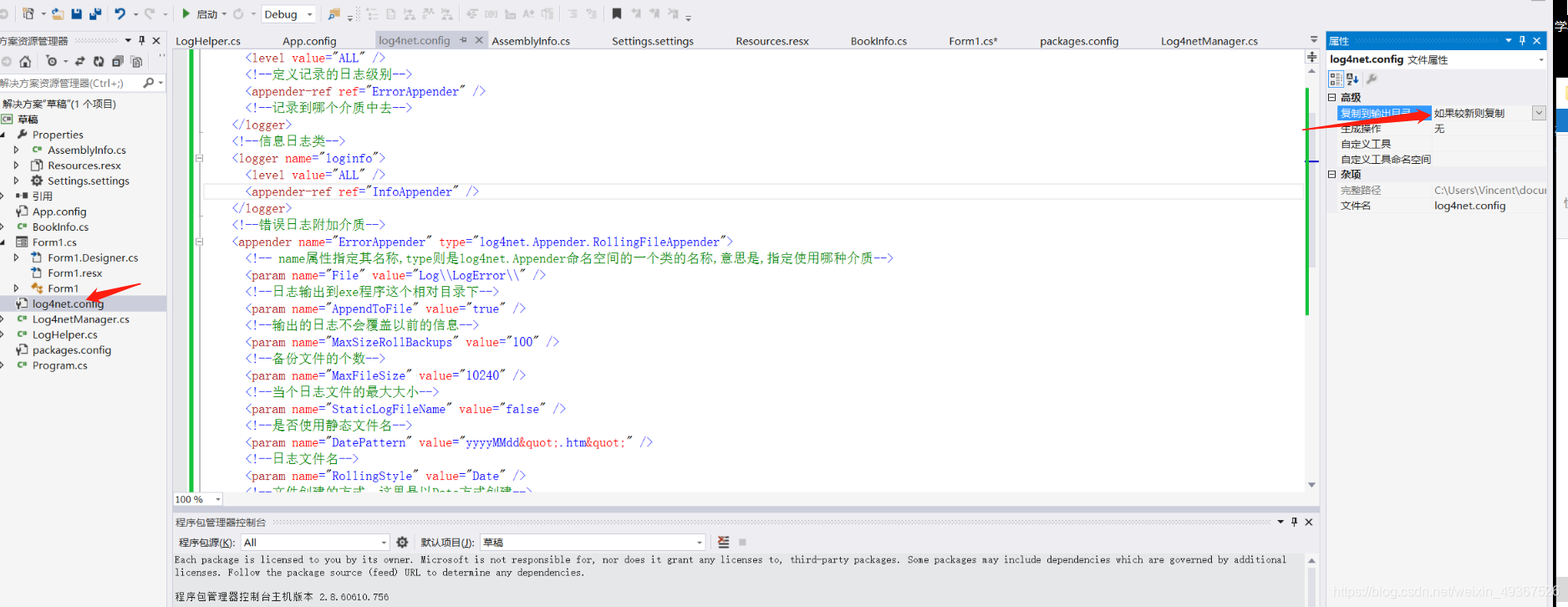The width and height of the screenshot is (1568, 607).
Task: Switch to the App.config tab
Action: tap(309, 41)
